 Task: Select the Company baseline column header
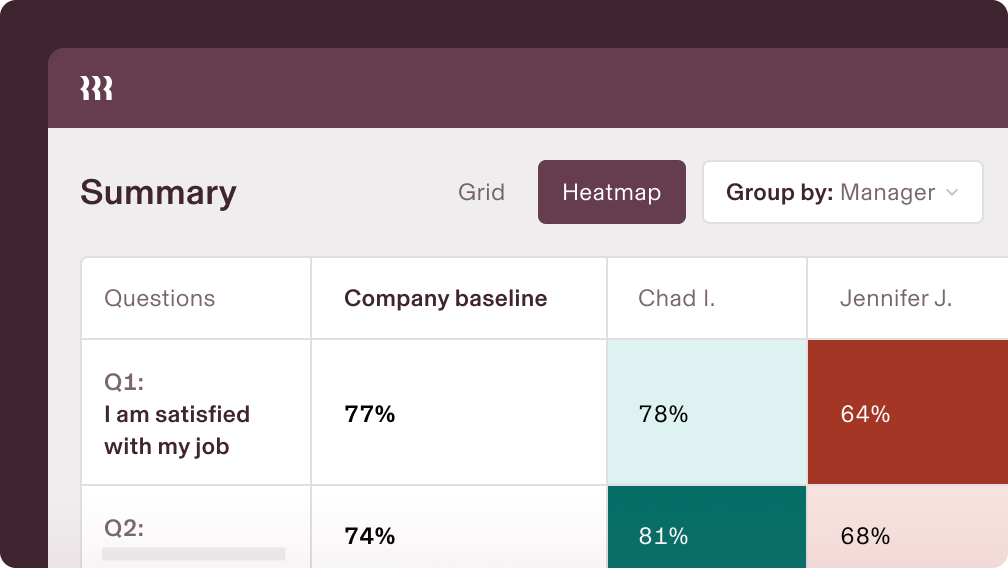(x=446, y=298)
